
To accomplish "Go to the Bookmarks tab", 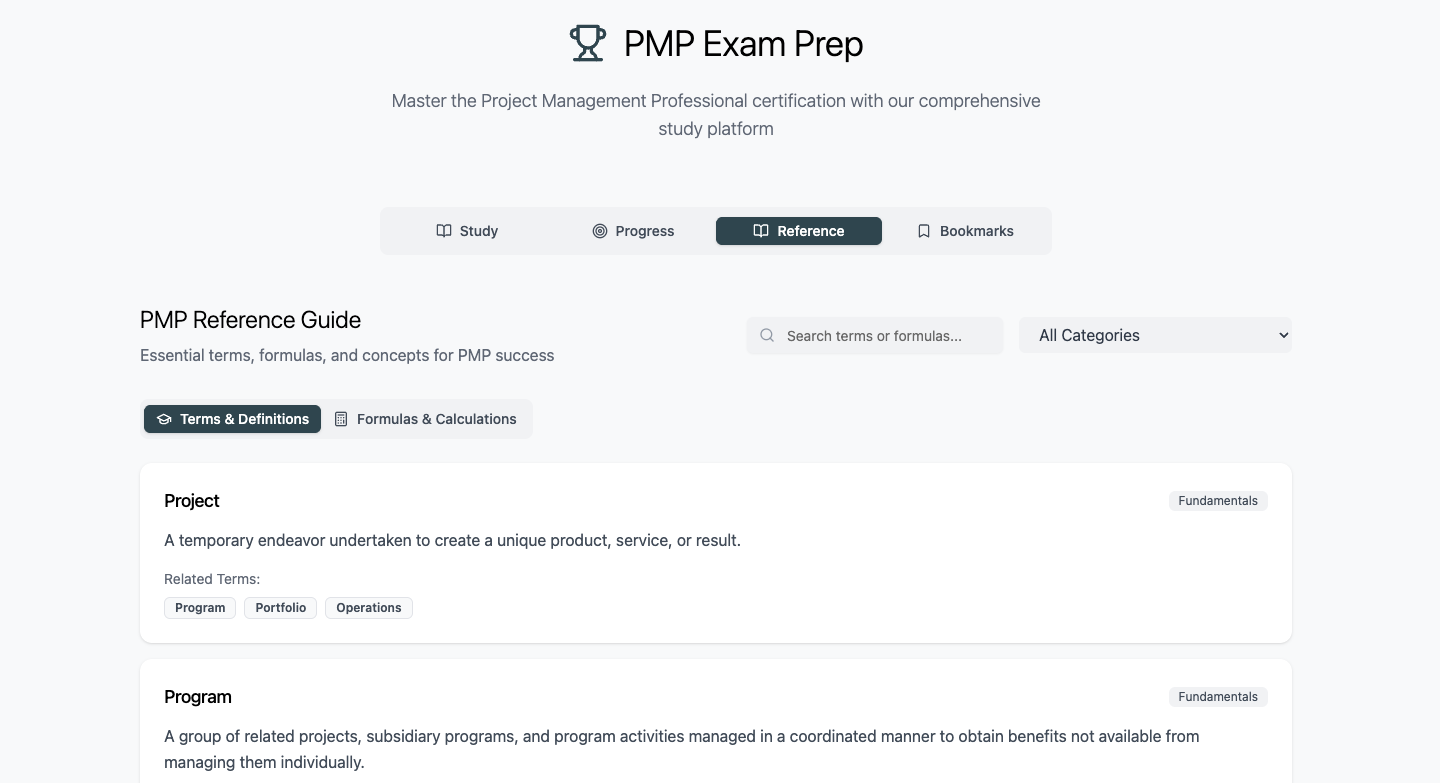I will point(965,231).
